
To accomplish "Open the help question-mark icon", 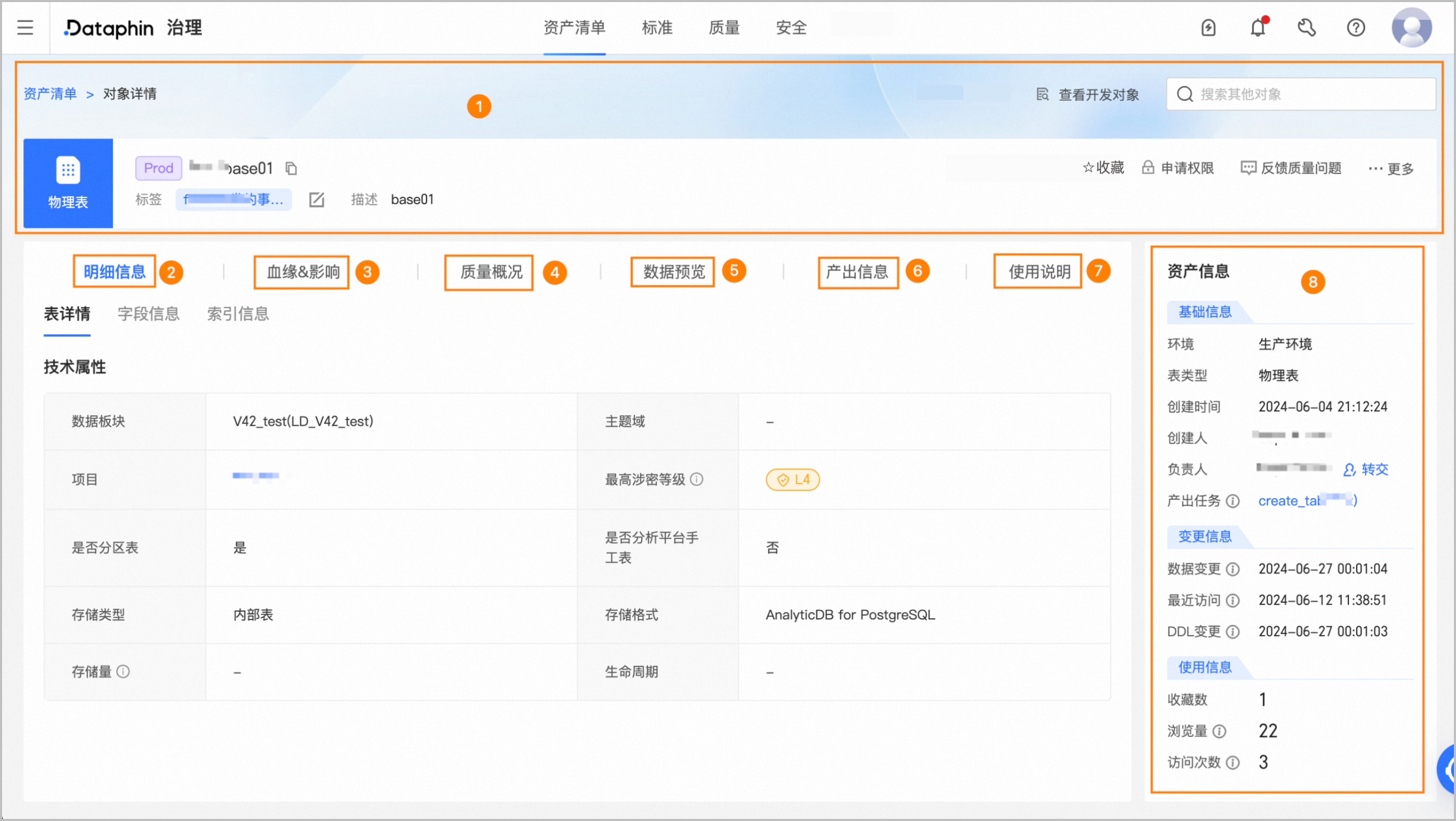I will click(x=1355, y=27).
